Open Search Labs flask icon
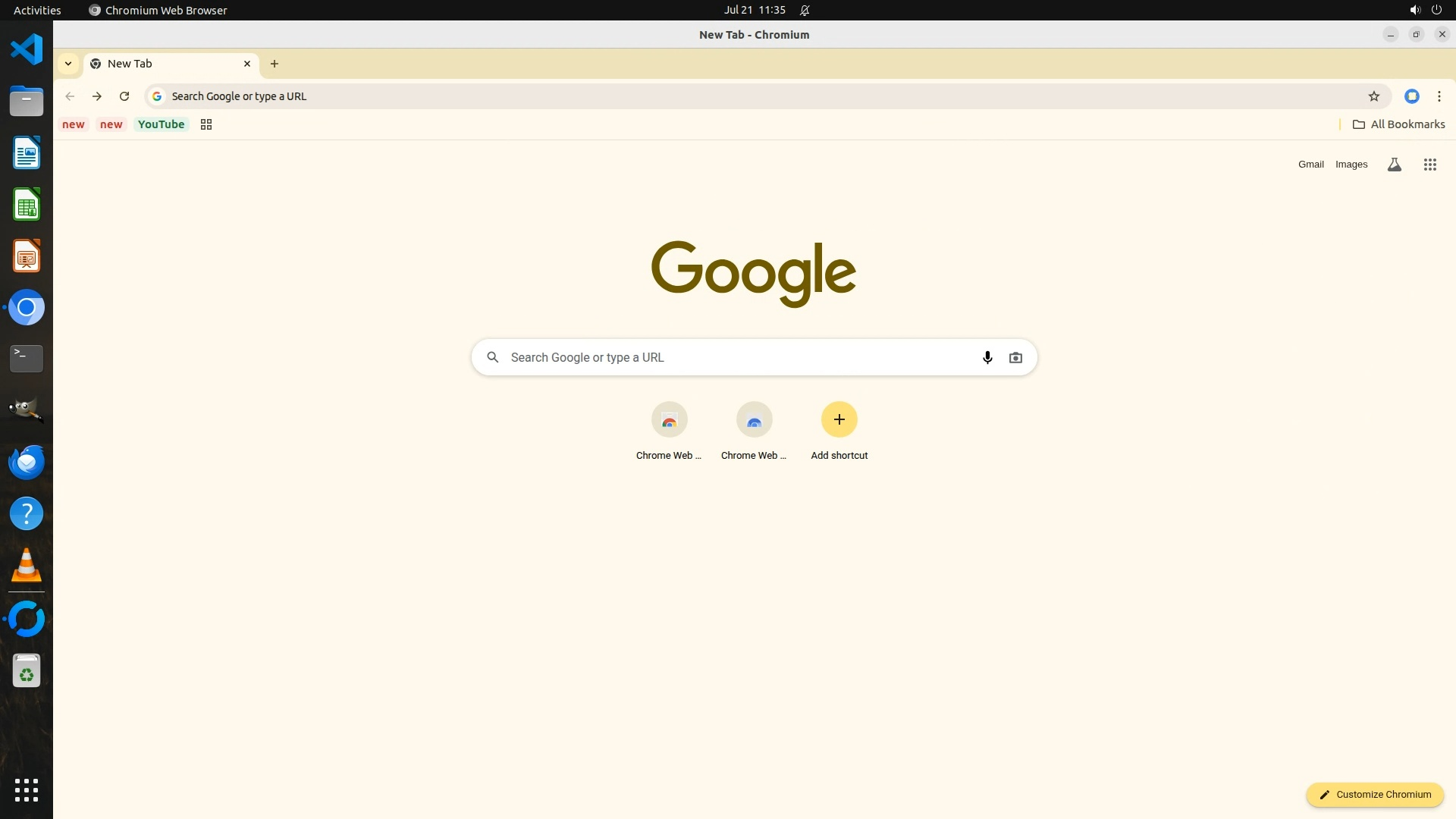The image size is (1456, 819). (1394, 165)
